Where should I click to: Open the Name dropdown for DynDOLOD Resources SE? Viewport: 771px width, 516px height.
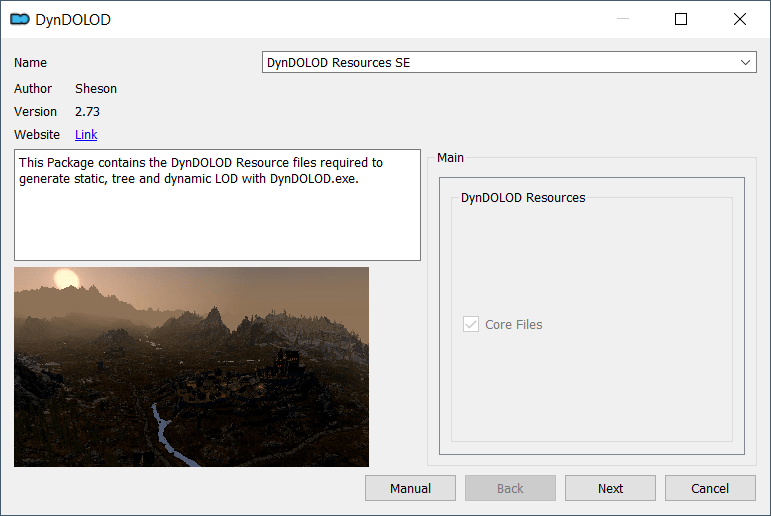point(509,62)
